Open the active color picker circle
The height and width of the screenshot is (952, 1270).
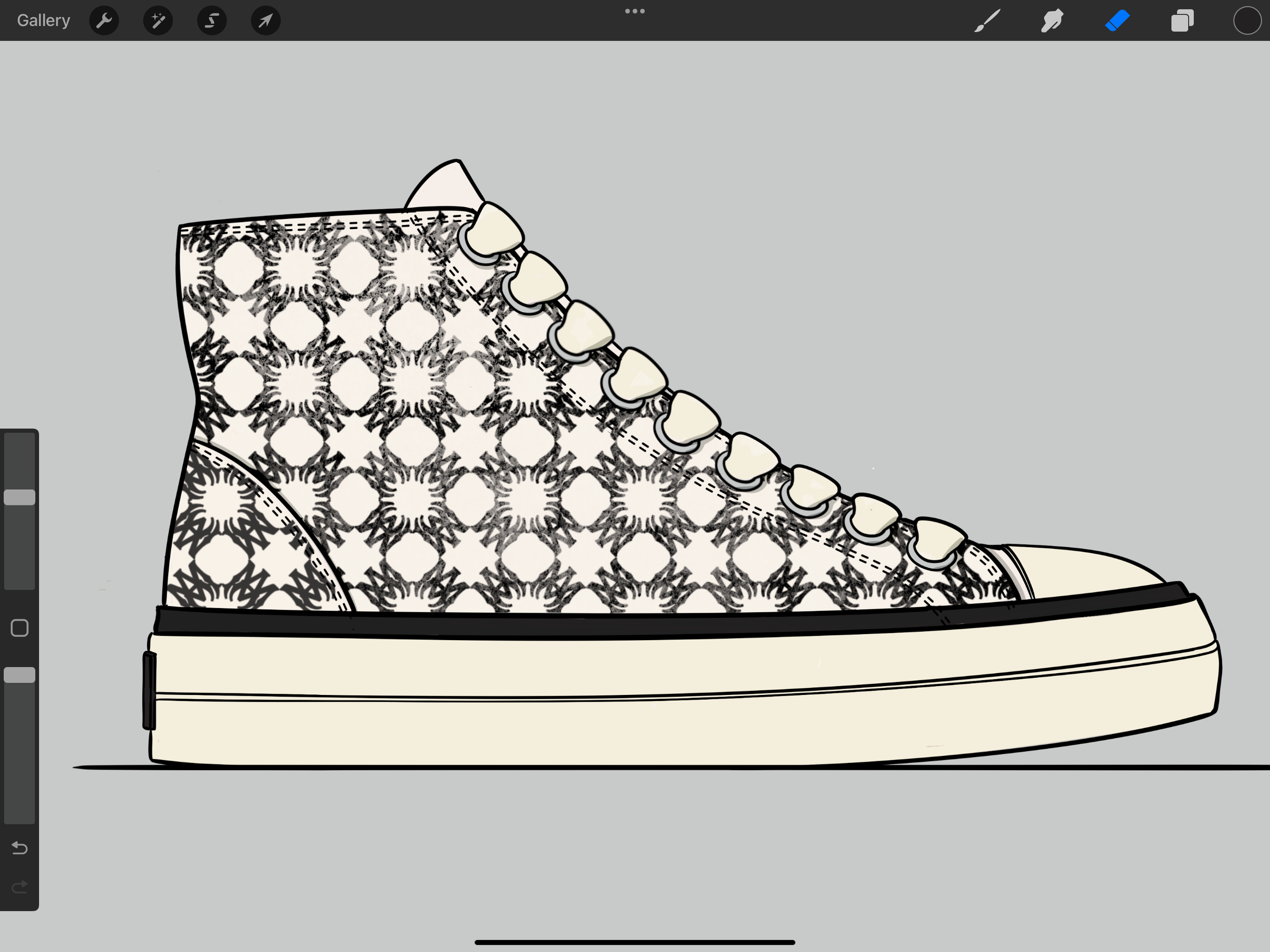pos(1247,21)
